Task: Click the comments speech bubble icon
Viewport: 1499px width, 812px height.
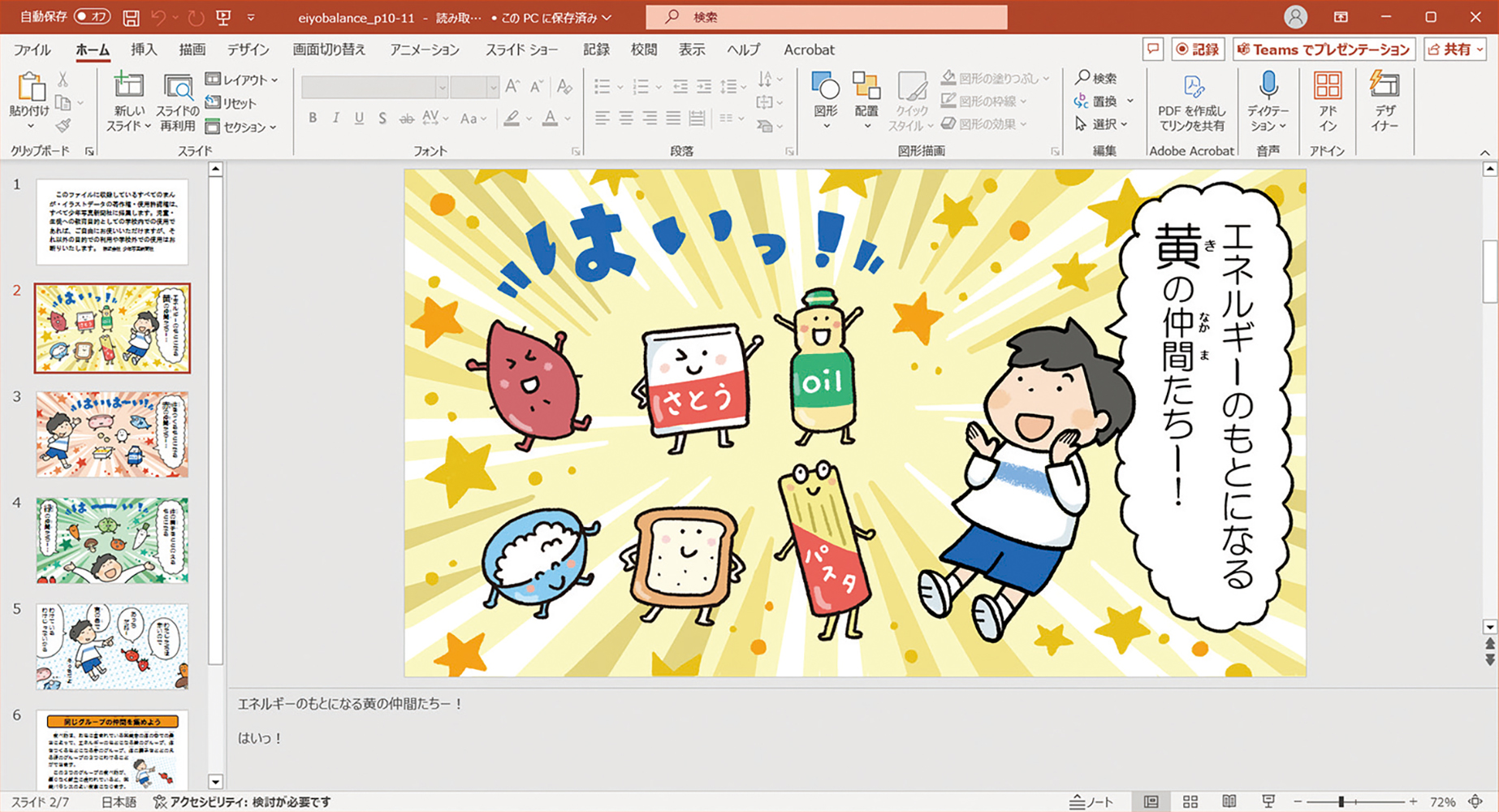Action: (x=1153, y=50)
